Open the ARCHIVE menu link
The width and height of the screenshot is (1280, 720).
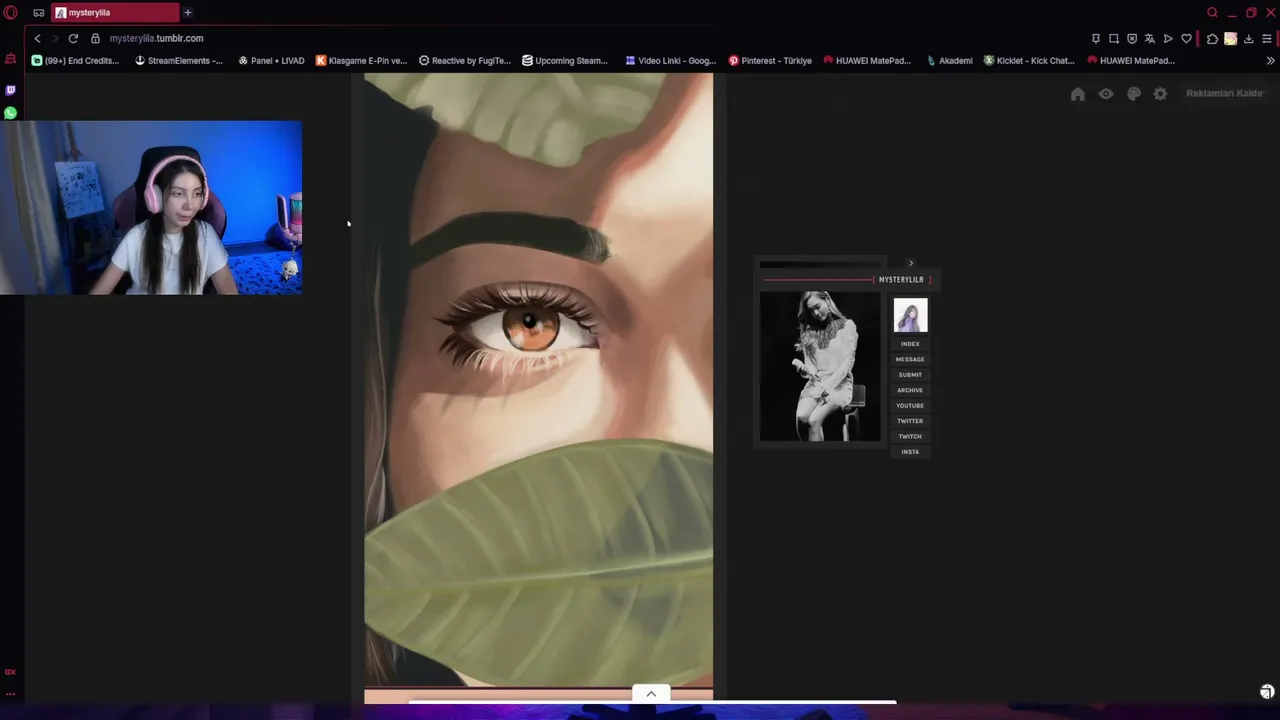point(910,390)
